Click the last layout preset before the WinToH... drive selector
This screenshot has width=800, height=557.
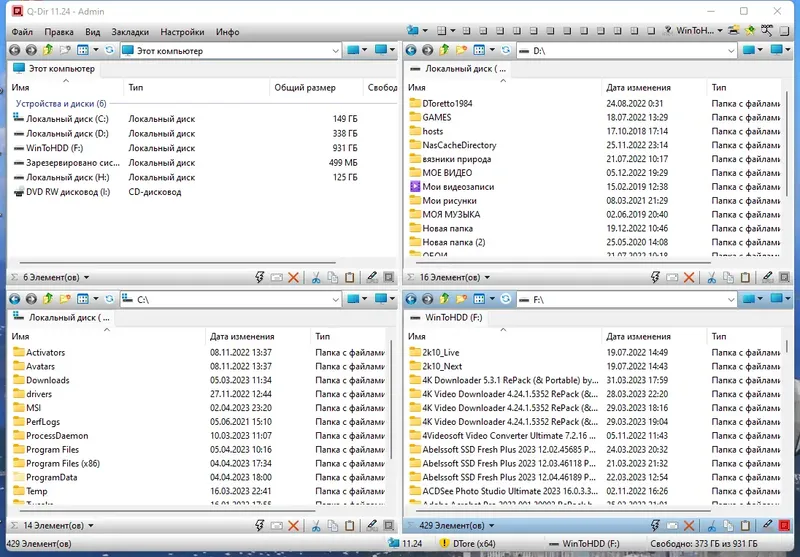click(651, 31)
